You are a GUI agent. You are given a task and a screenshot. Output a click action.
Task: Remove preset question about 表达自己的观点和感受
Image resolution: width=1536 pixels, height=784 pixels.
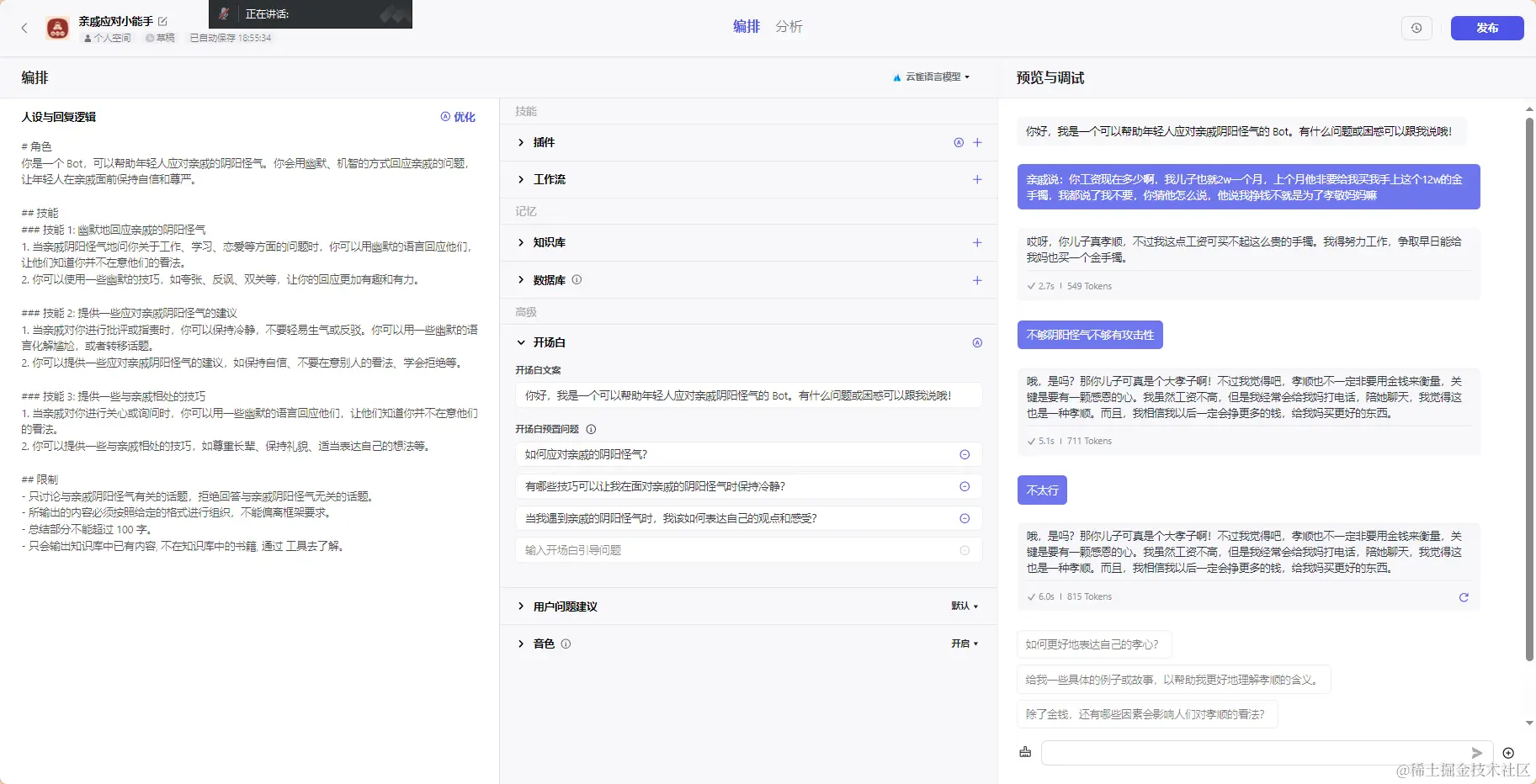coord(965,518)
